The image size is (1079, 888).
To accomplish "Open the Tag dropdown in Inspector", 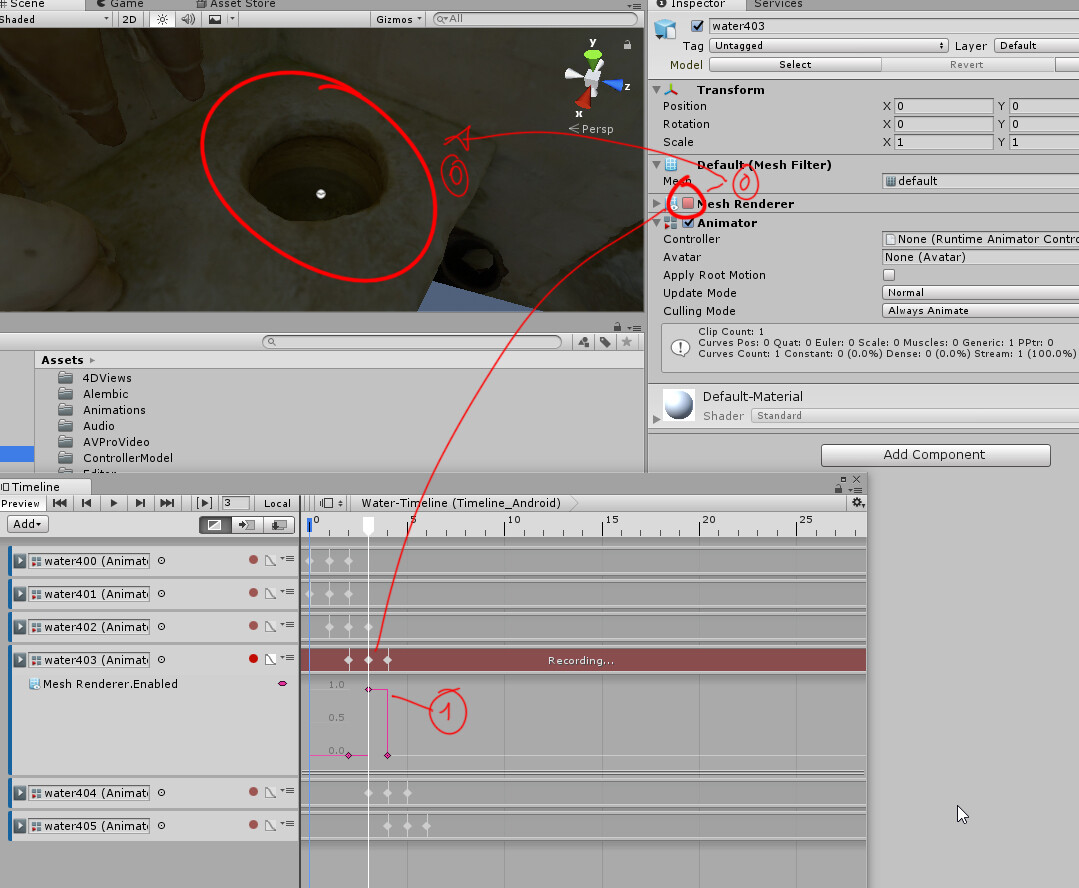I will 827,45.
